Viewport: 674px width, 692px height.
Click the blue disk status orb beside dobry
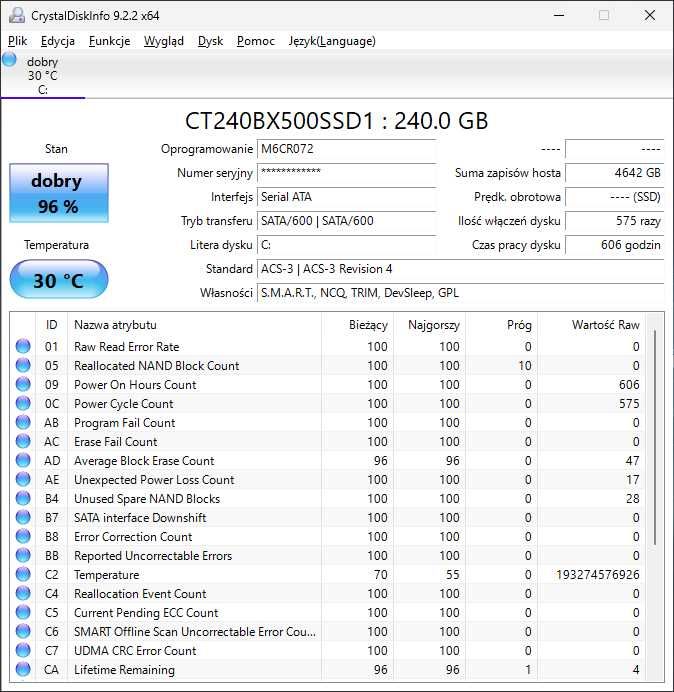(9, 60)
